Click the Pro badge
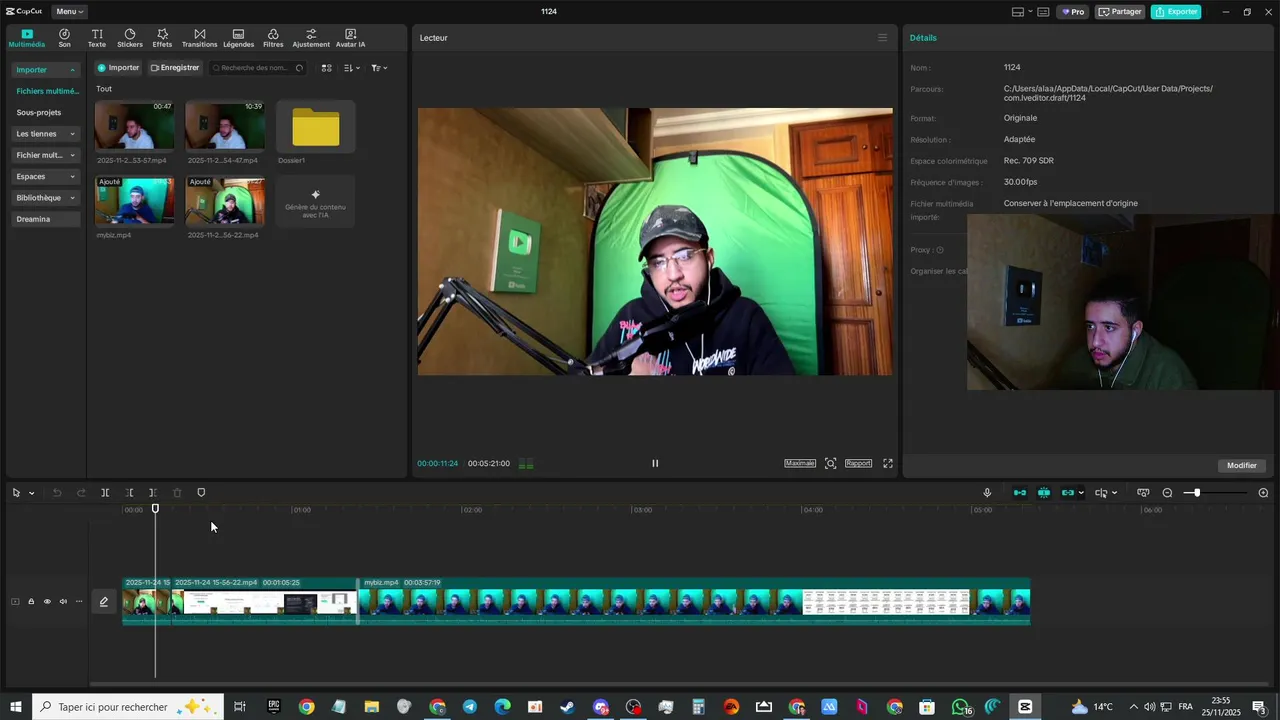This screenshot has height=720, width=1280. pyautogui.click(x=1073, y=12)
